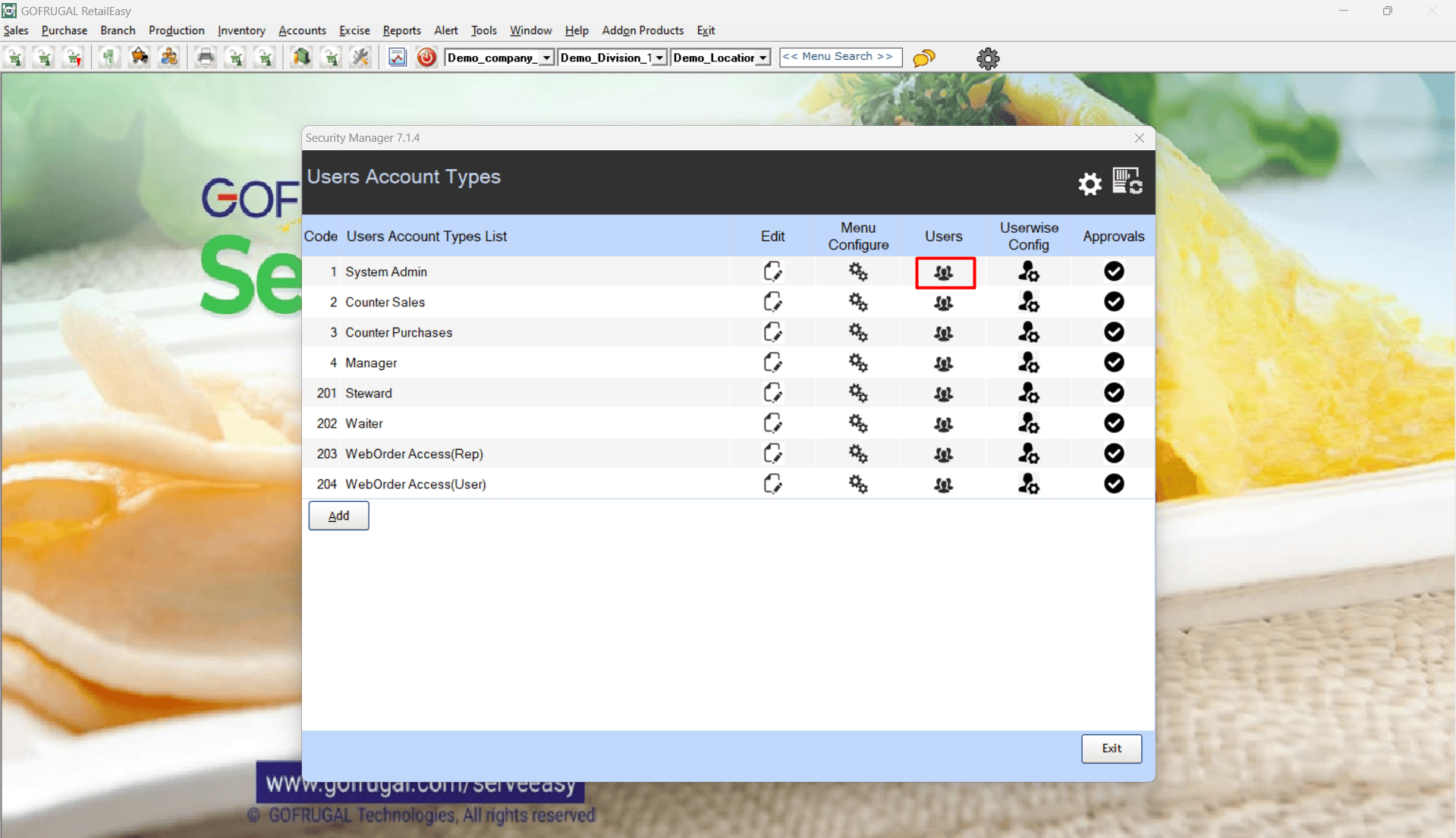Open the Inventory menu

tap(241, 30)
